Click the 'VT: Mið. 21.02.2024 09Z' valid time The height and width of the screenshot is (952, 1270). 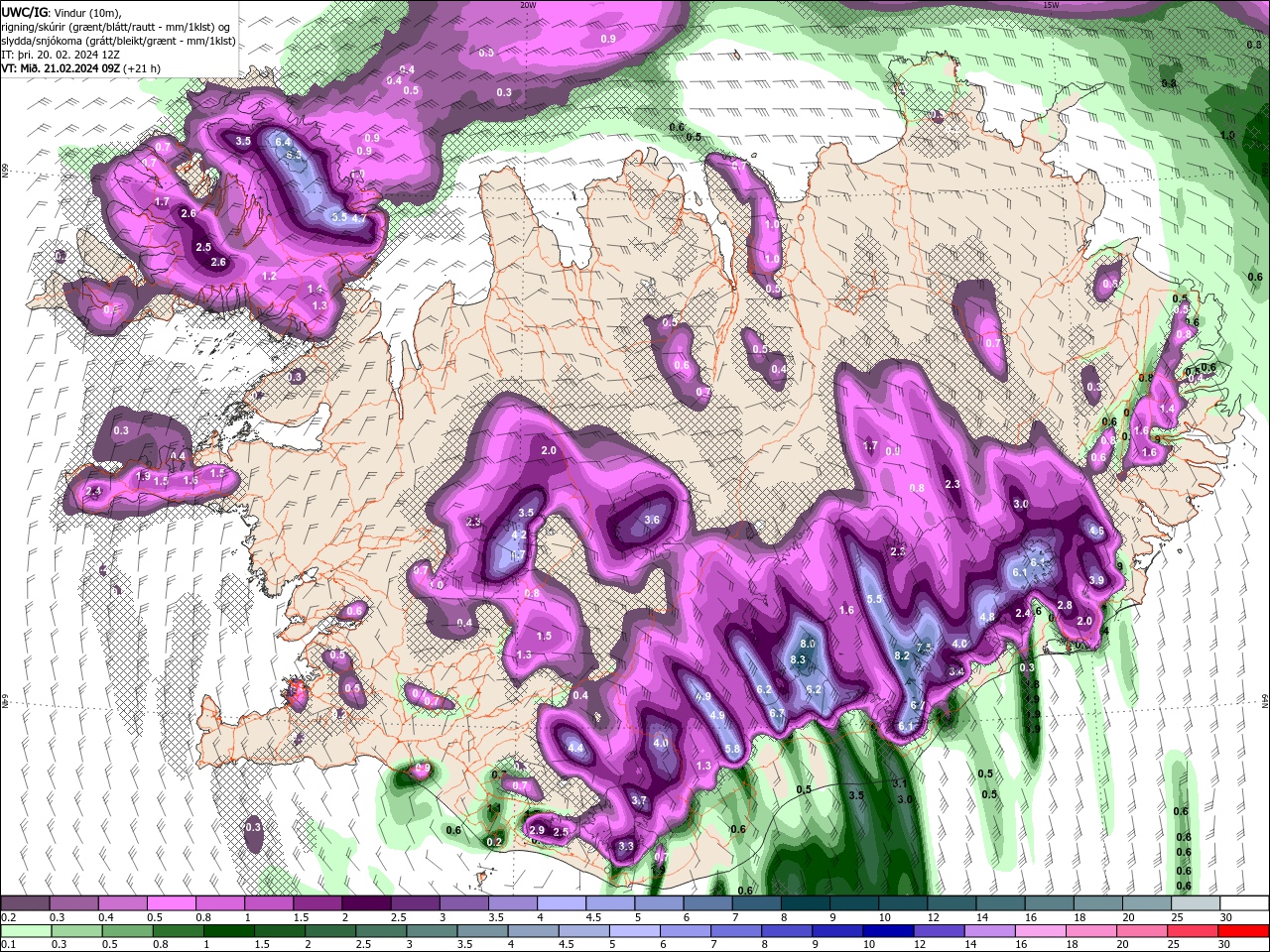pos(61,68)
